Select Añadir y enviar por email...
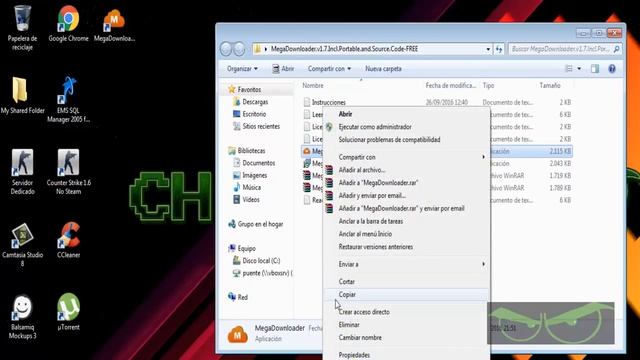Image resolution: width=640 pixels, height=360 pixels. (408, 196)
